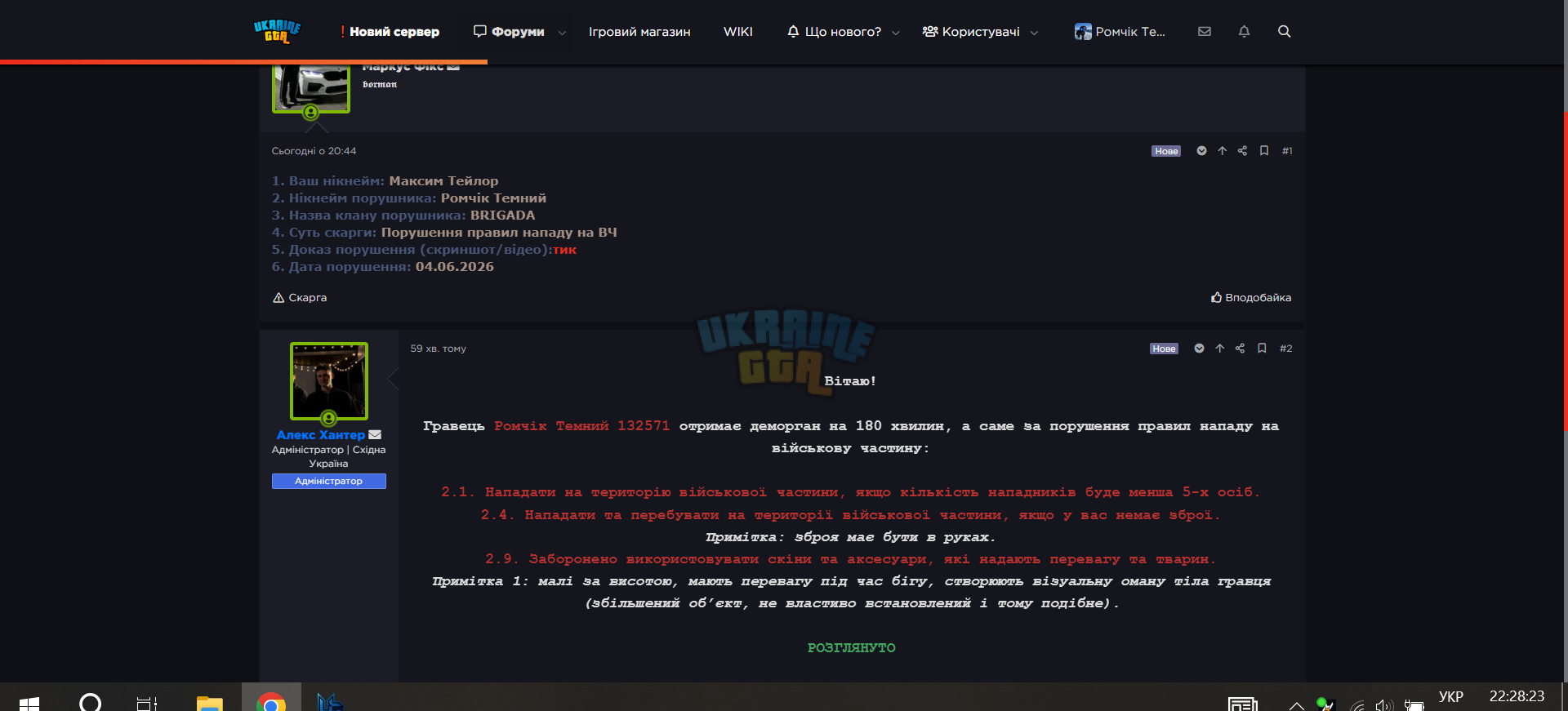Expand the Користувачі dropdown arrow
1568x711 pixels.
[x=1035, y=33]
